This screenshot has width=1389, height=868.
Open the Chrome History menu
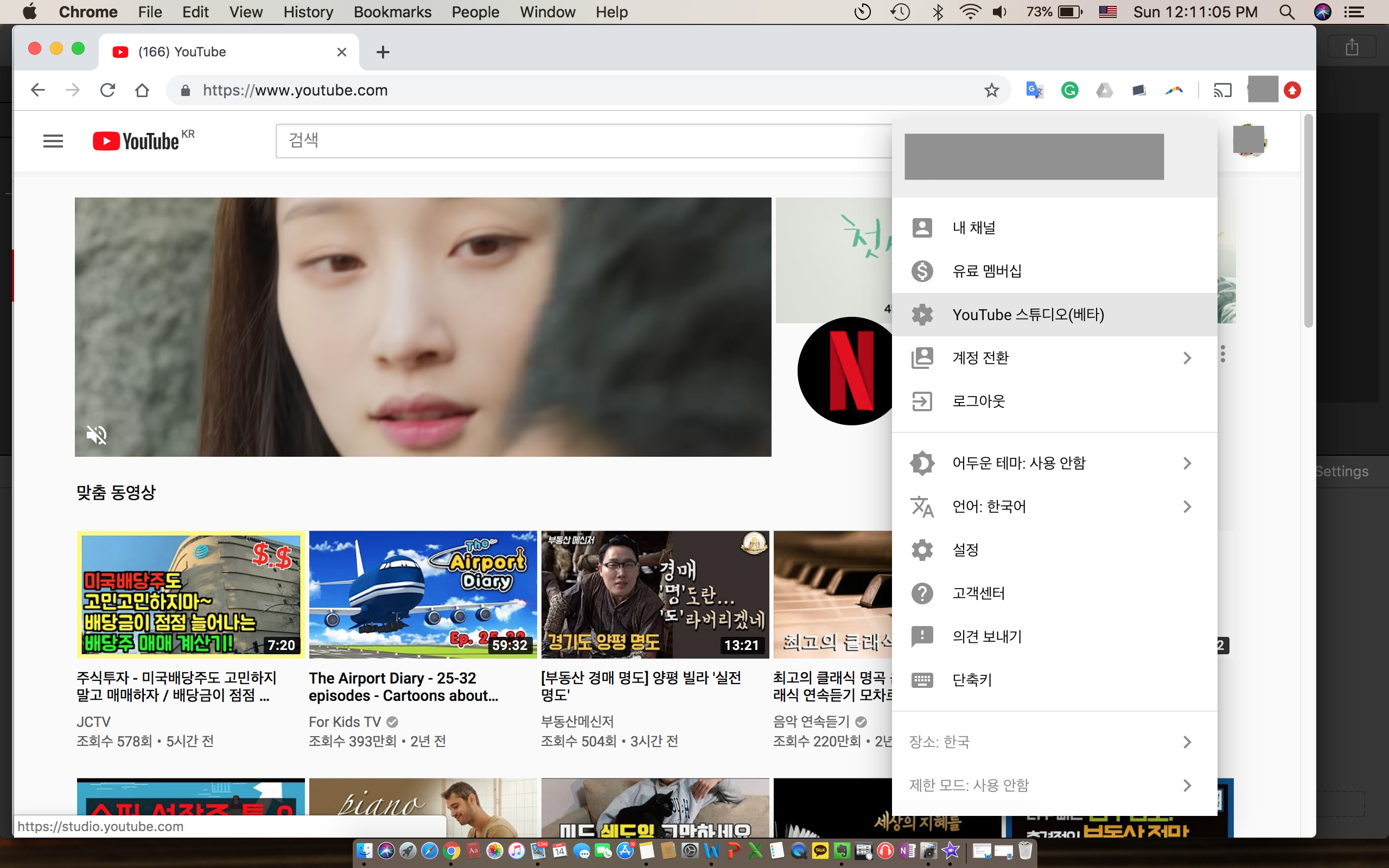coord(308,12)
